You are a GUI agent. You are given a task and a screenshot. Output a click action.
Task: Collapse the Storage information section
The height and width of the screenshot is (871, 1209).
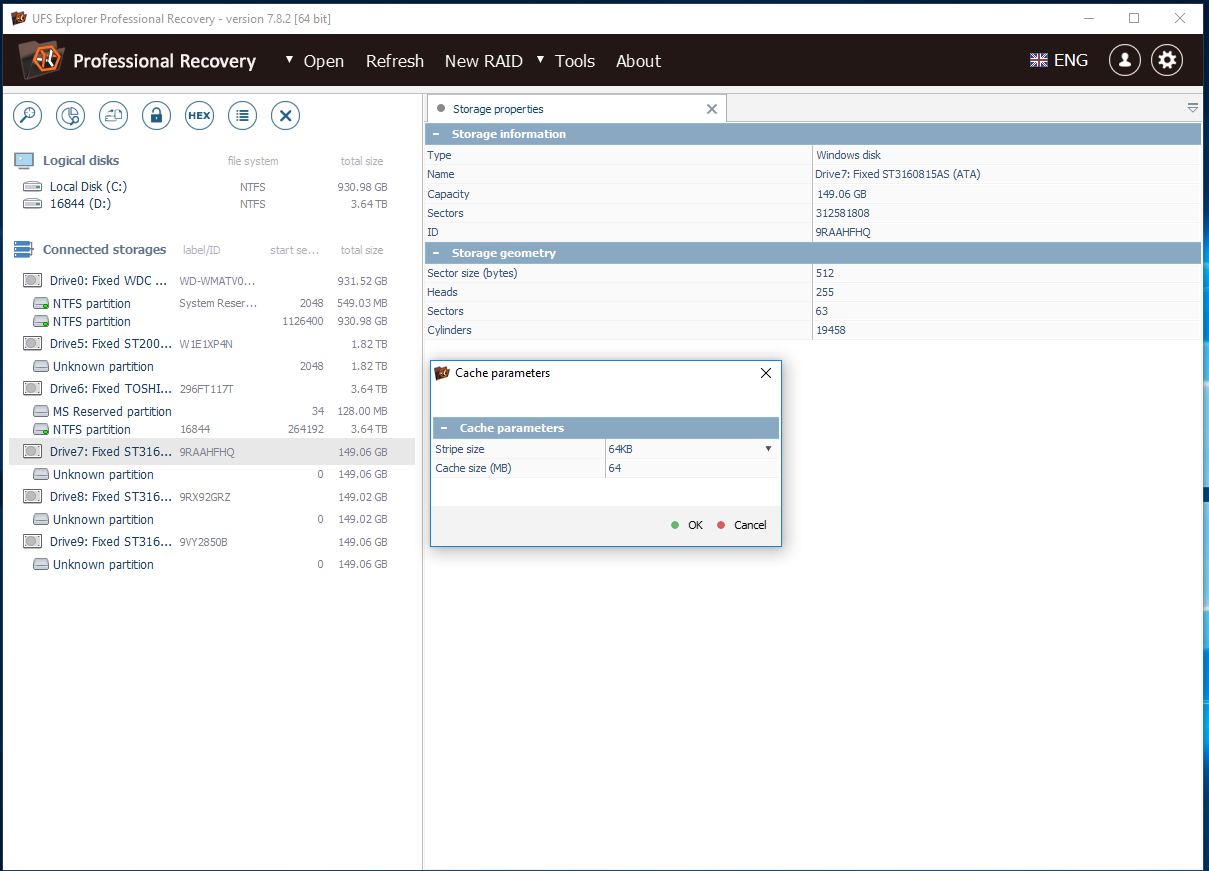[436, 134]
